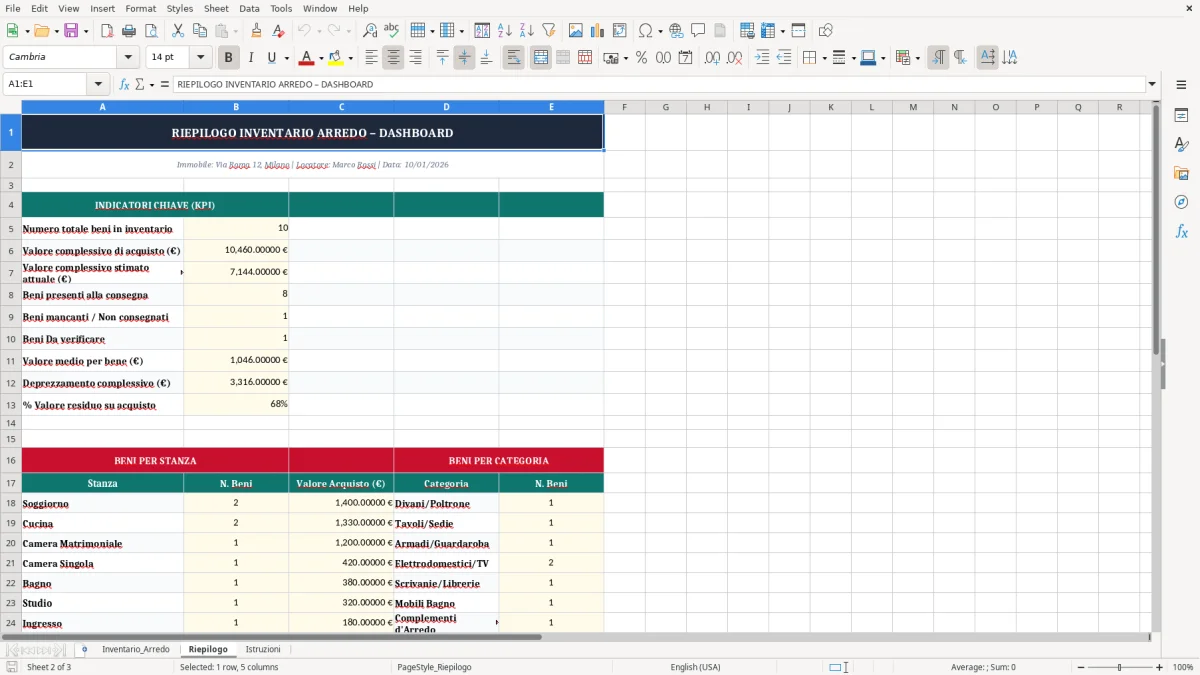
Task: Open the Font Name dropdown
Action: tap(127, 58)
